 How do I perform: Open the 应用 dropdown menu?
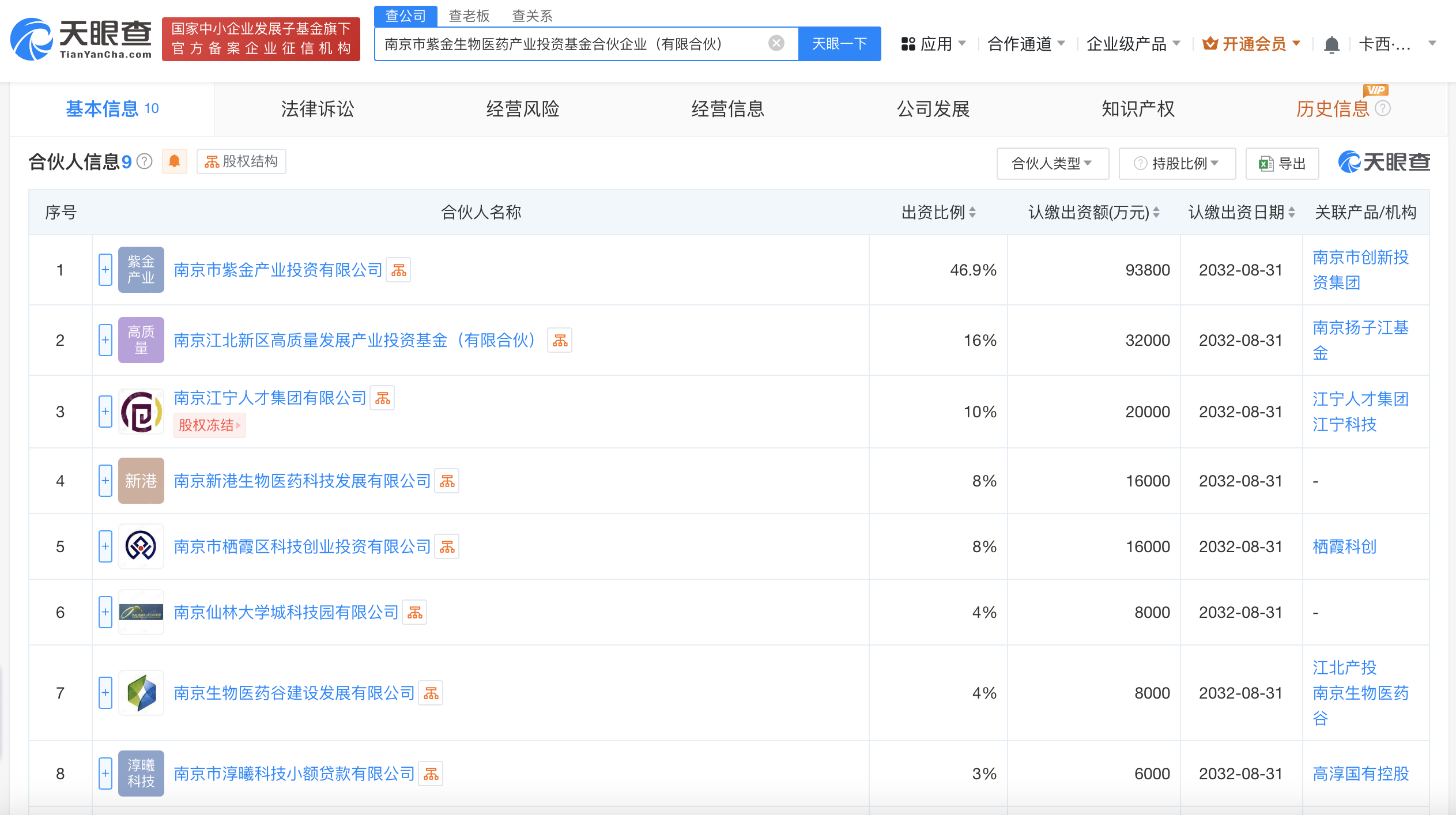[934, 44]
